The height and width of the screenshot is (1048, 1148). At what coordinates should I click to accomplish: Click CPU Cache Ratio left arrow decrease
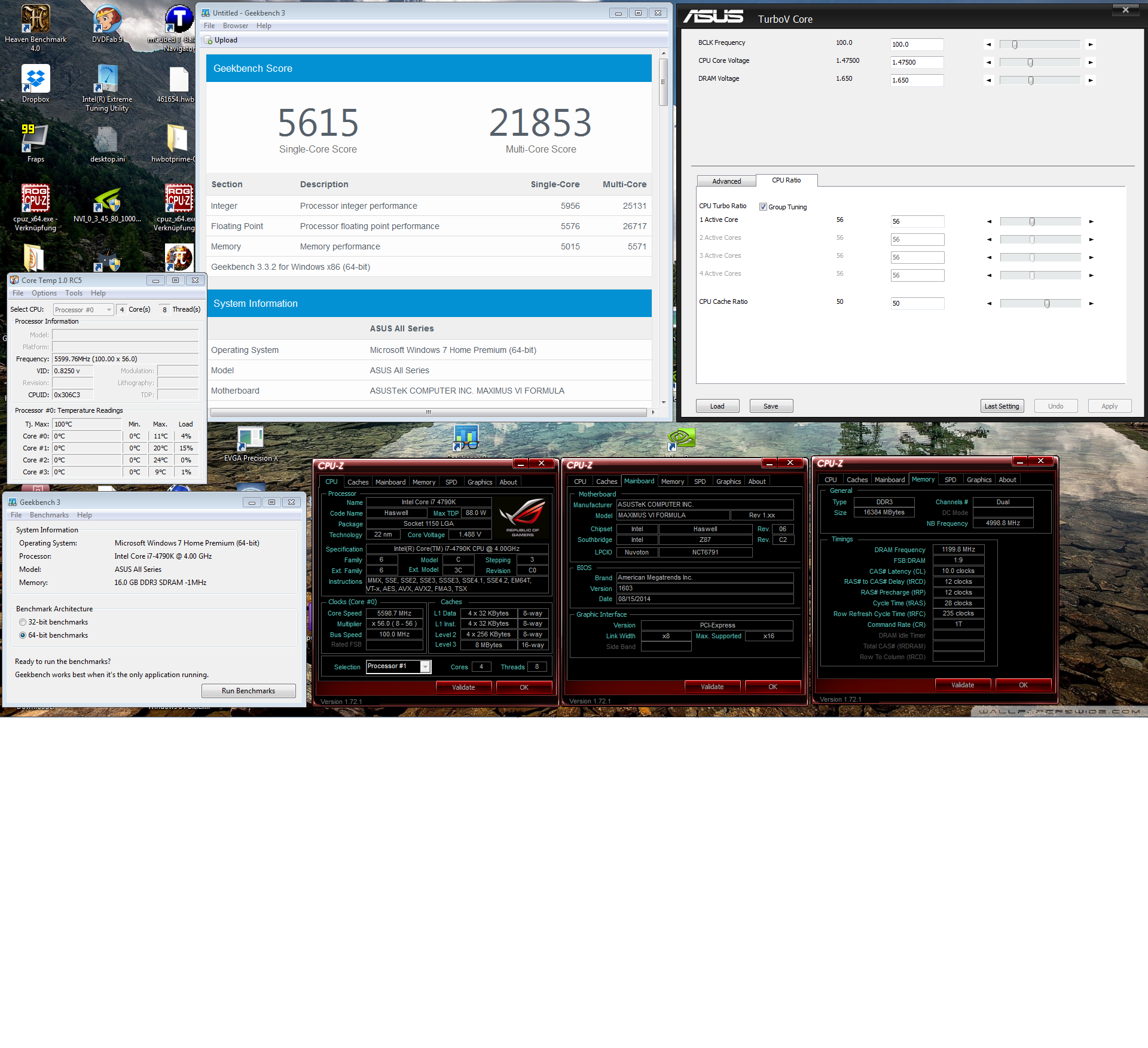[989, 303]
